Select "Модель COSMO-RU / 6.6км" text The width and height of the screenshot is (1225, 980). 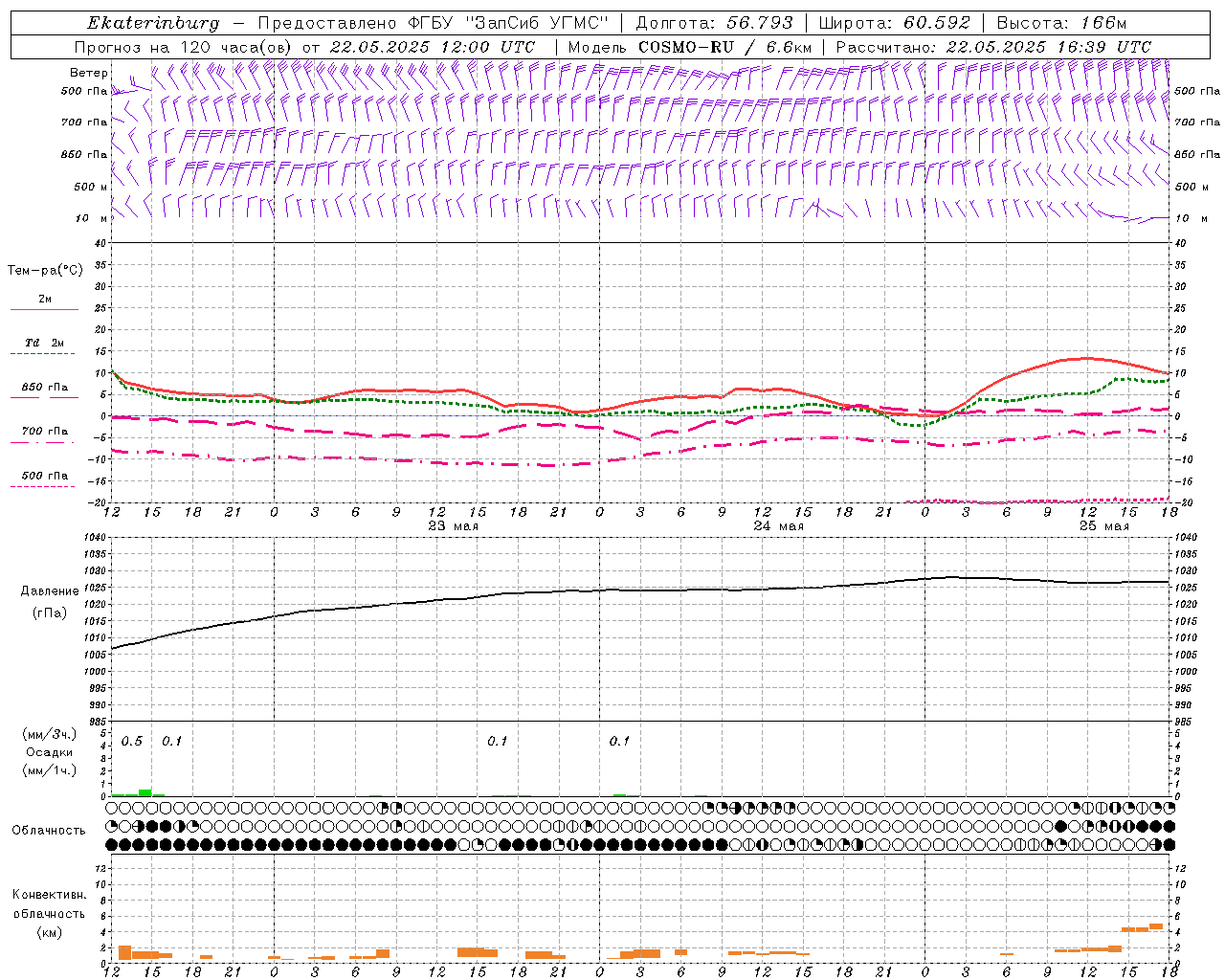690,47
